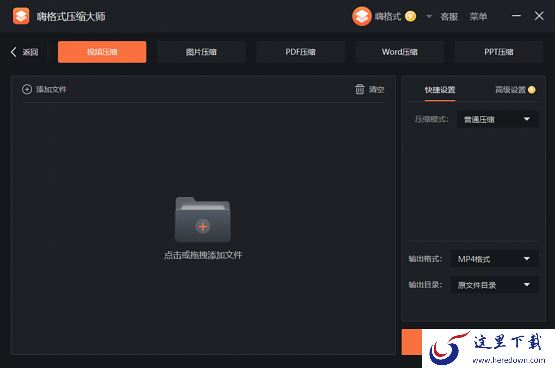Viewport: 555px width, 368px height.
Task: Switch to the Word压缩 tab
Action: point(399,52)
